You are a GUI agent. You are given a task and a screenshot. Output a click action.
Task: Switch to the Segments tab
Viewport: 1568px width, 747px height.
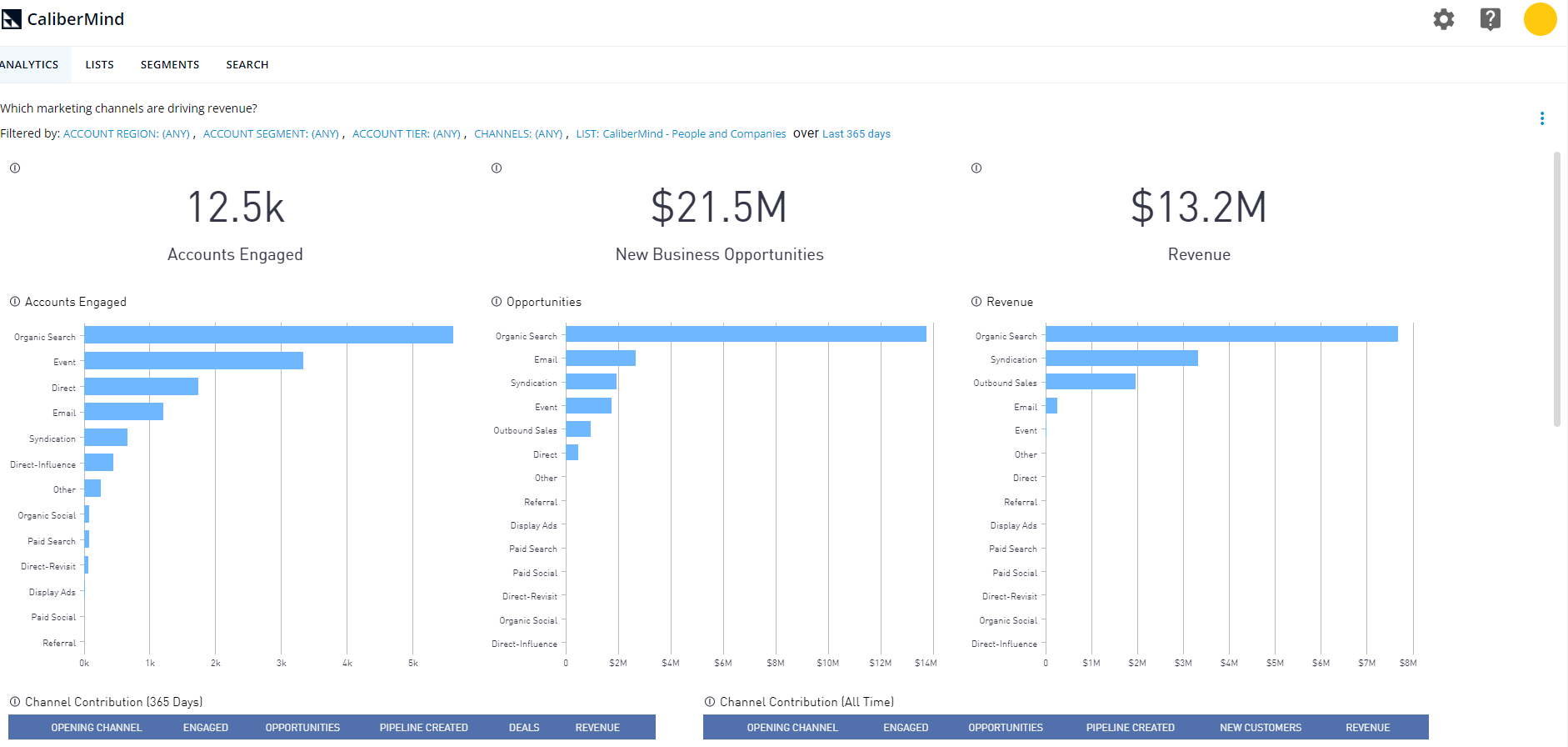point(170,64)
